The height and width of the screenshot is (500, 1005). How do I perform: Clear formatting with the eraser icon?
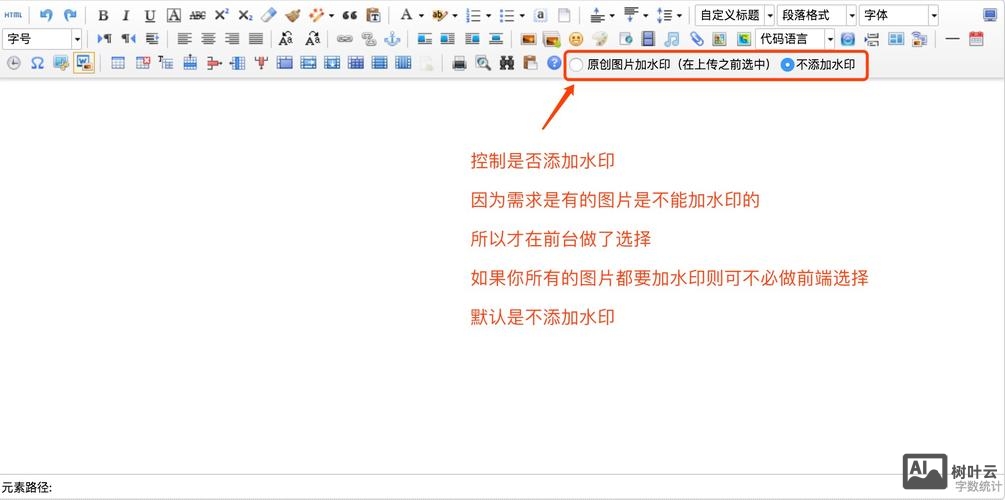click(269, 15)
